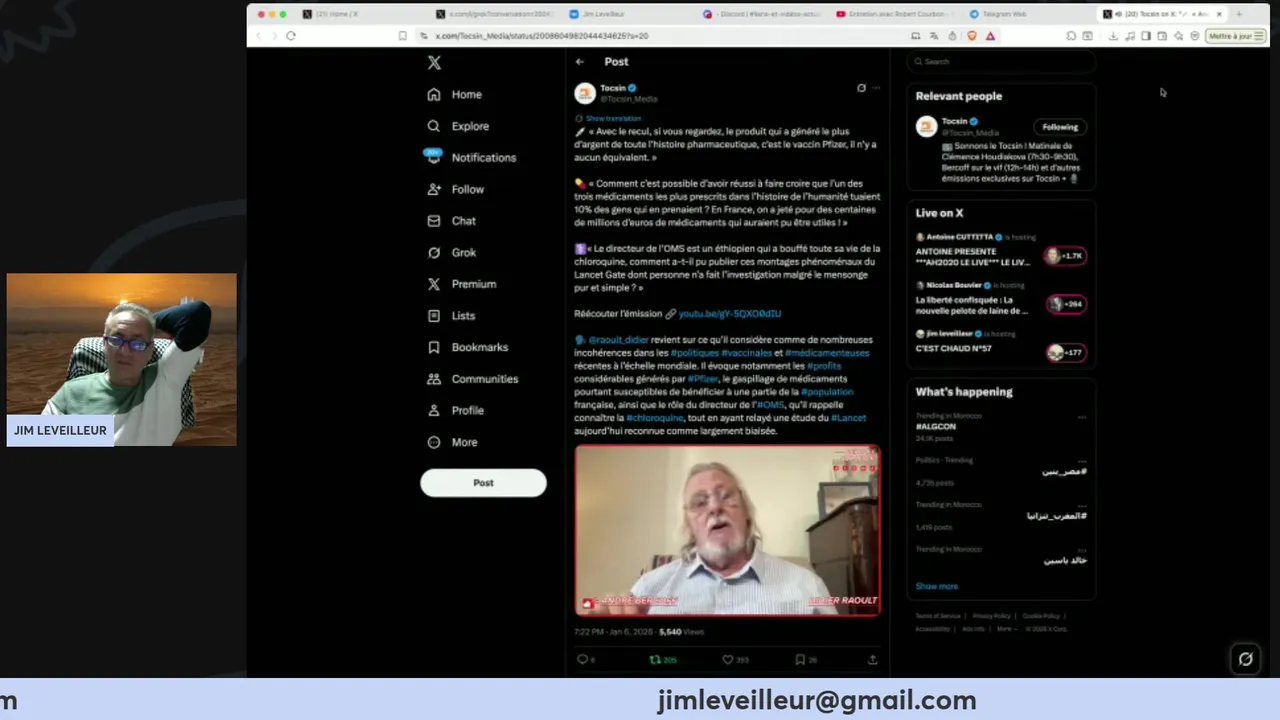Go to Home in X sidebar
This screenshot has height=720, width=1280.
point(455,94)
